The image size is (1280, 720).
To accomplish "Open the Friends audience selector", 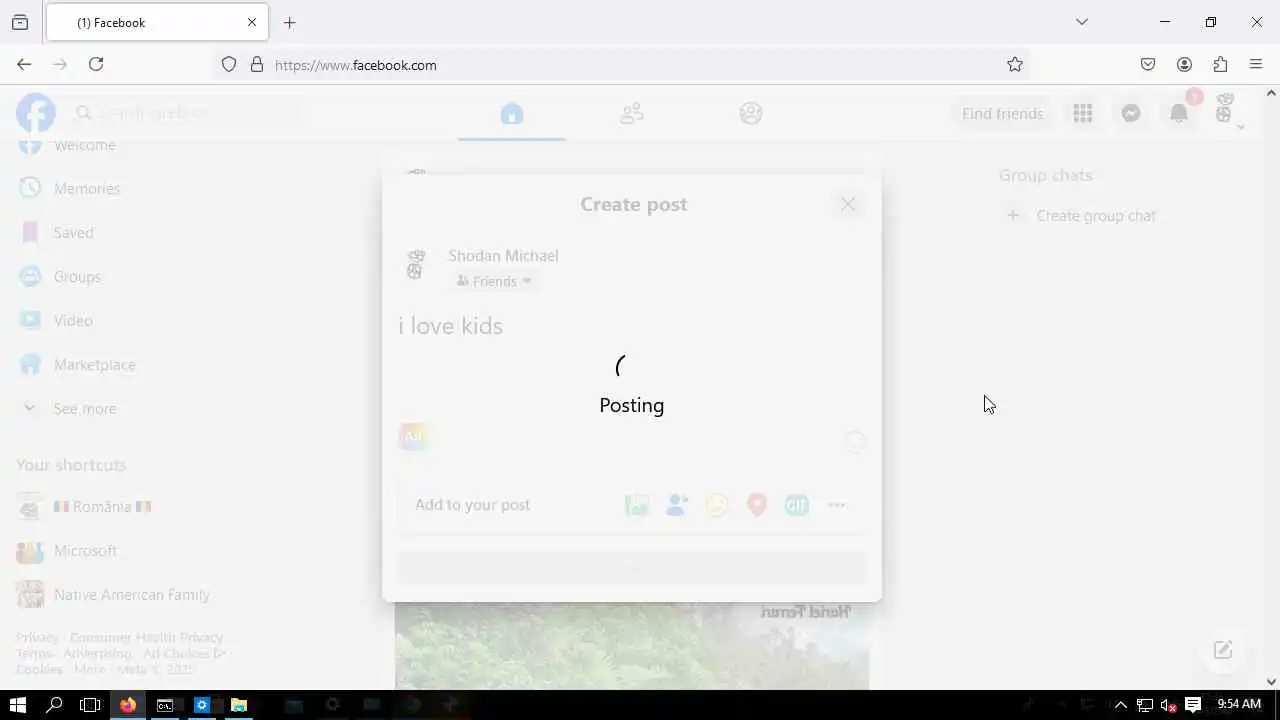I will [x=494, y=281].
